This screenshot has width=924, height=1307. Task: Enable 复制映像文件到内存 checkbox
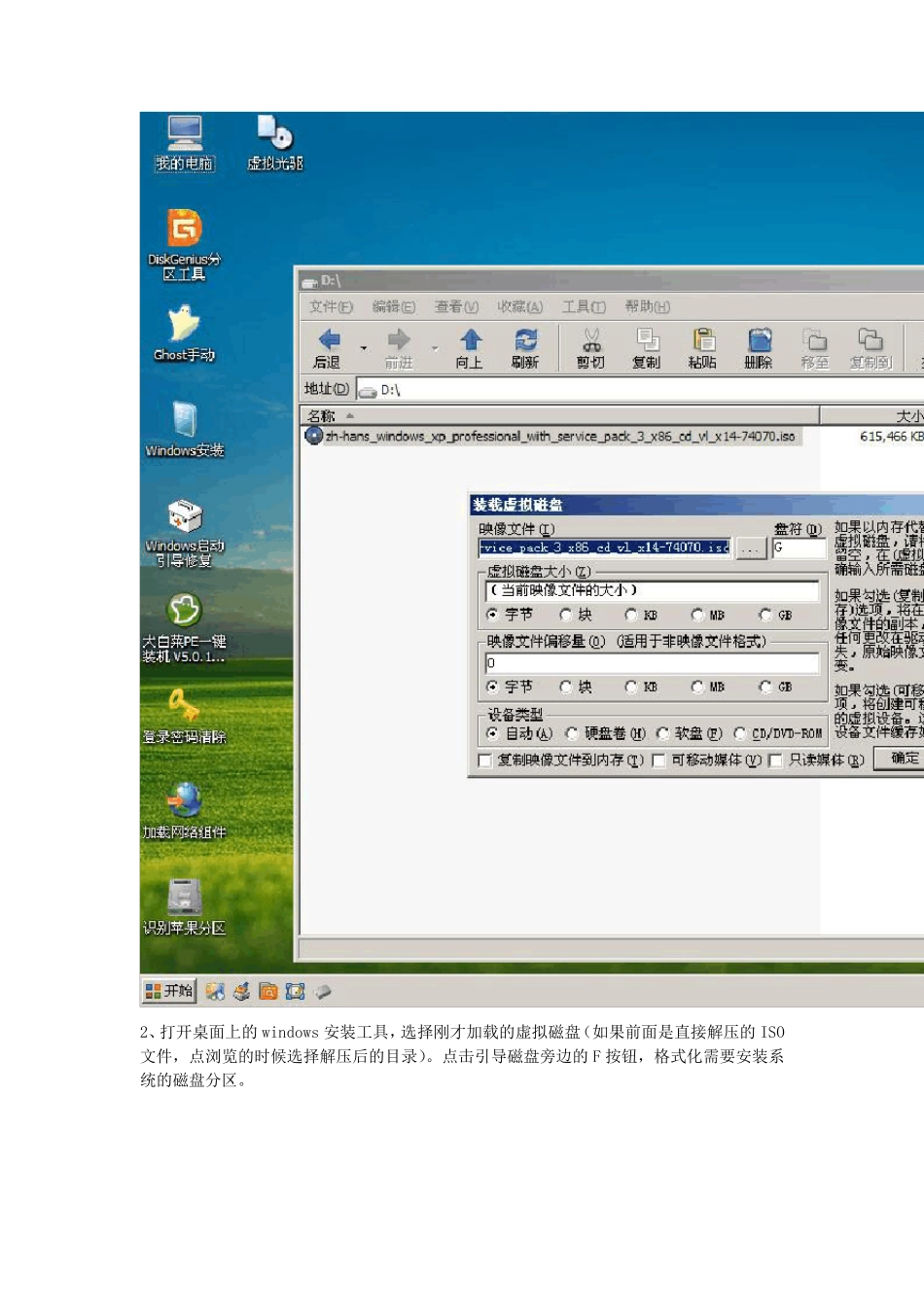click(x=485, y=760)
